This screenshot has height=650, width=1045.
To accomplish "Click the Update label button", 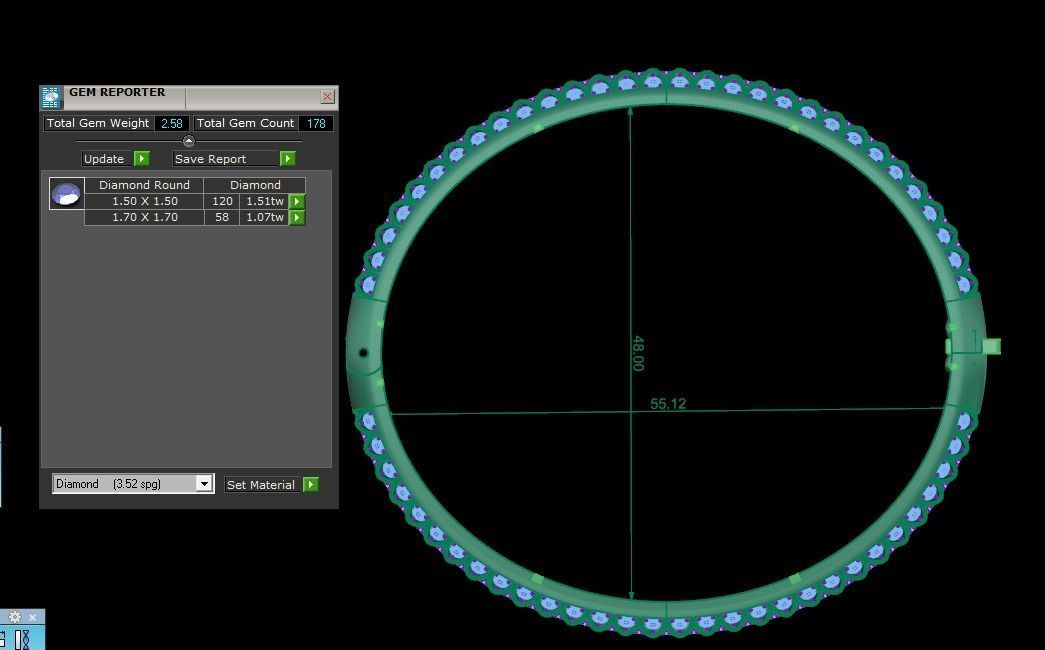I will 105,159.
